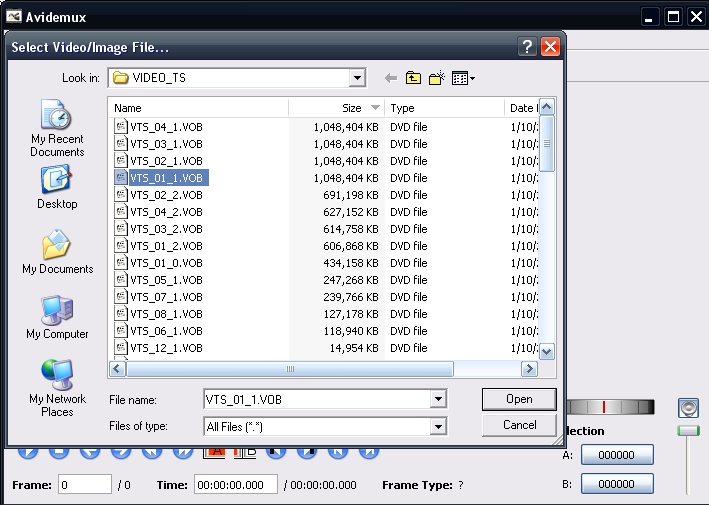This screenshot has height=505, width=709.
Task: Click the VTS_04_2.VOB file icon
Action: pyautogui.click(x=121, y=212)
